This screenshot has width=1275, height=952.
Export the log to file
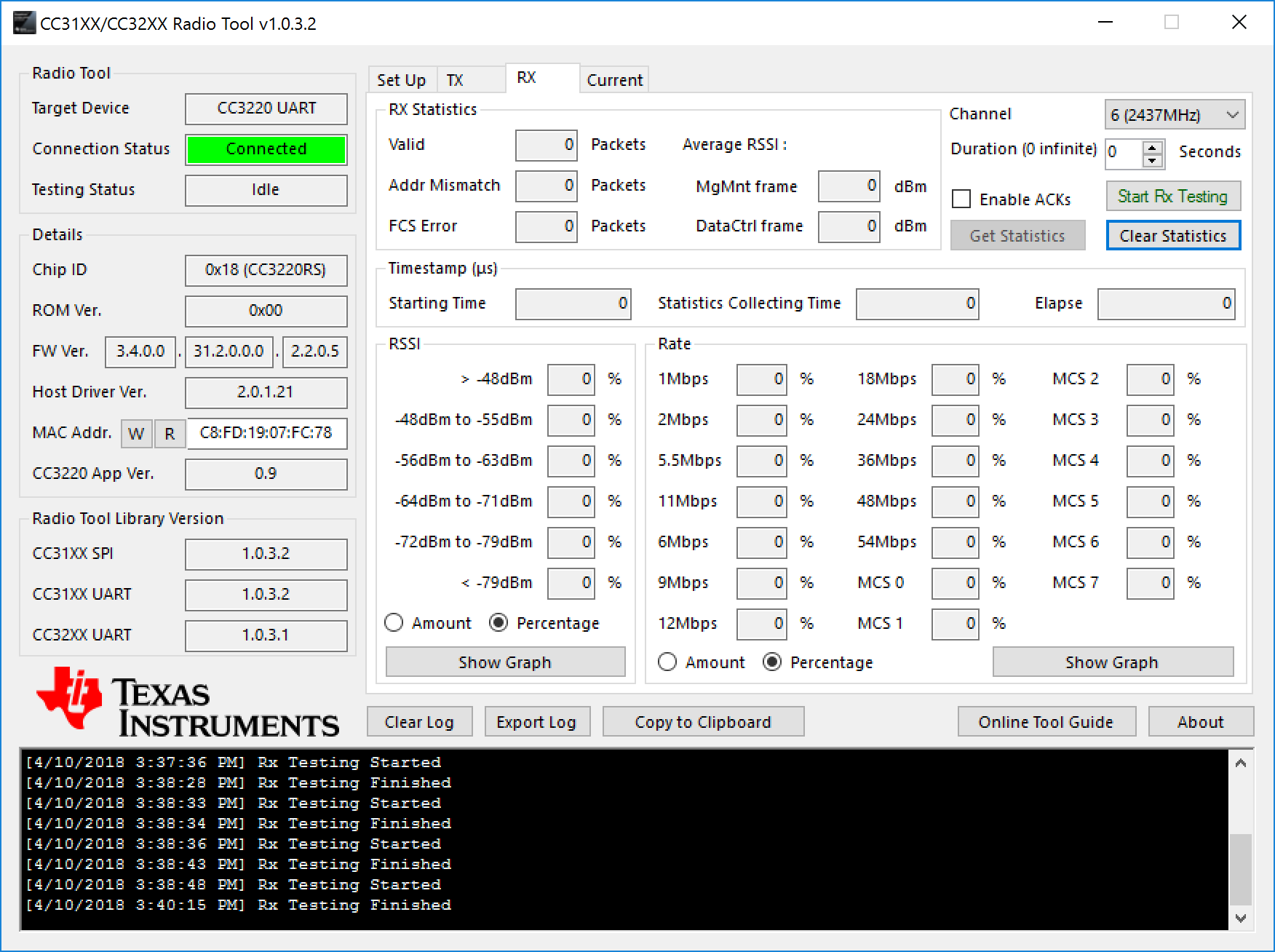tap(536, 722)
